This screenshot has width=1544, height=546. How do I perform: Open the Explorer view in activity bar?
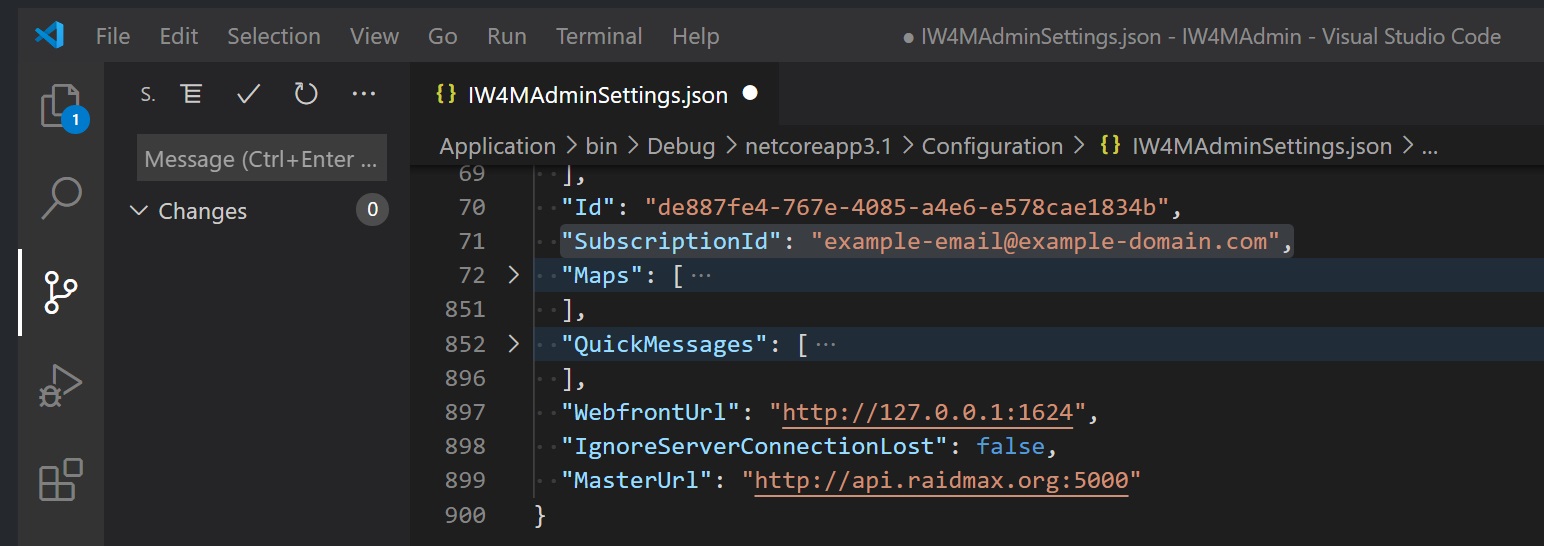pos(60,105)
